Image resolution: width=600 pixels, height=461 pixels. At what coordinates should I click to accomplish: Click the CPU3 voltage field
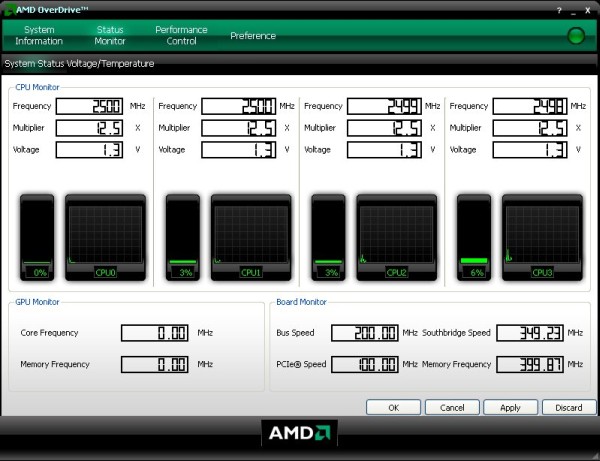[x=530, y=150]
